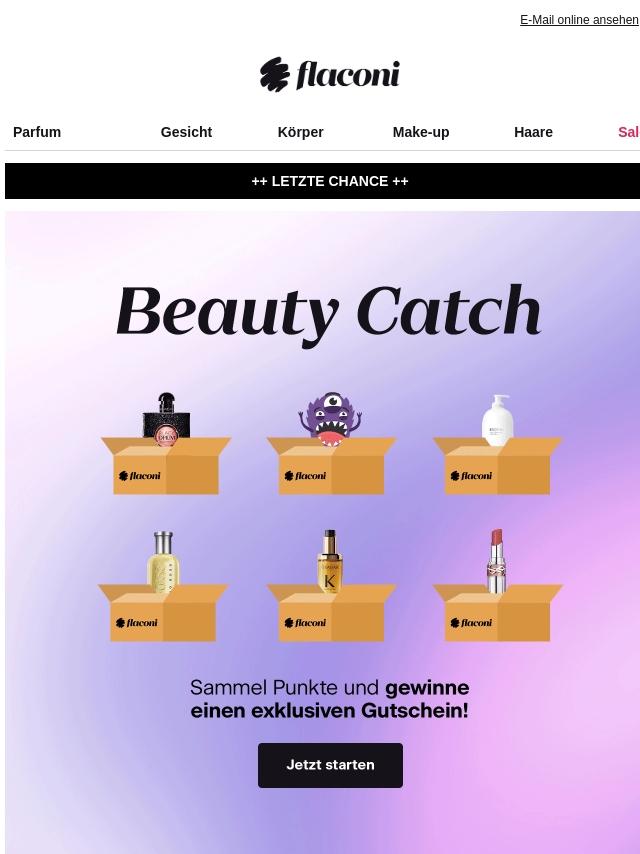Select the black perfume bottle in box
Screen dimensions: 640x854
[166, 418]
